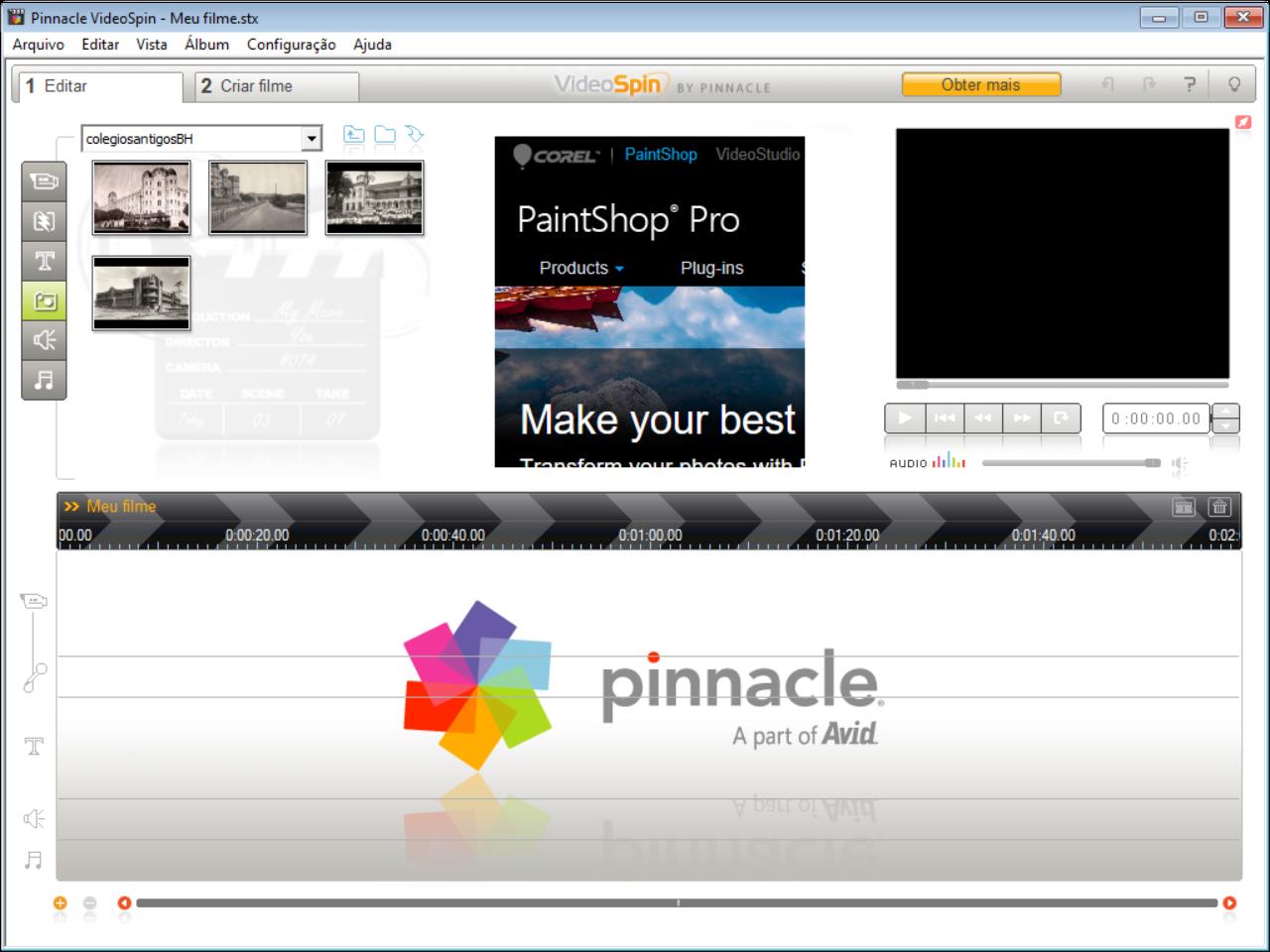The width and height of the screenshot is (1270, 952).
Task: Switch to the 1 Editar tab
Action: click(100, 86)
